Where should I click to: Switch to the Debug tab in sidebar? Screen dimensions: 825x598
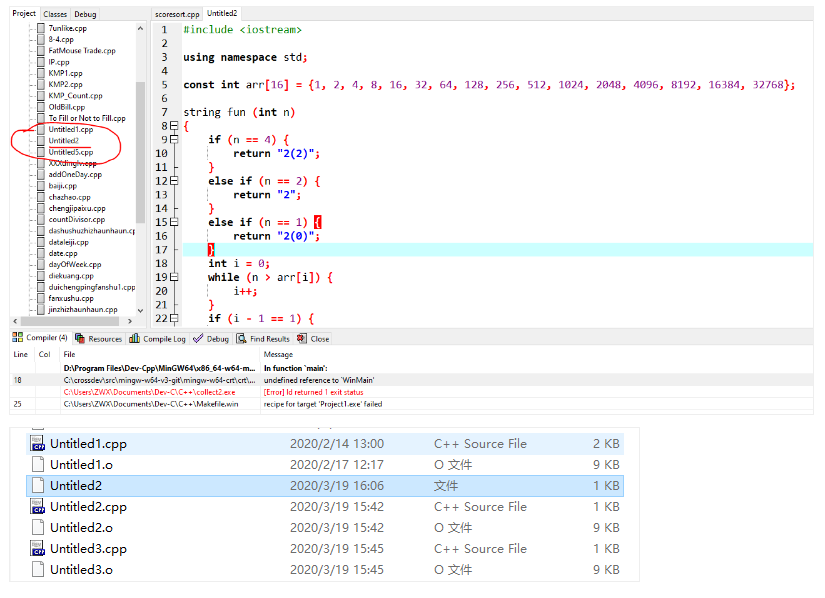[x=85, y=14]
